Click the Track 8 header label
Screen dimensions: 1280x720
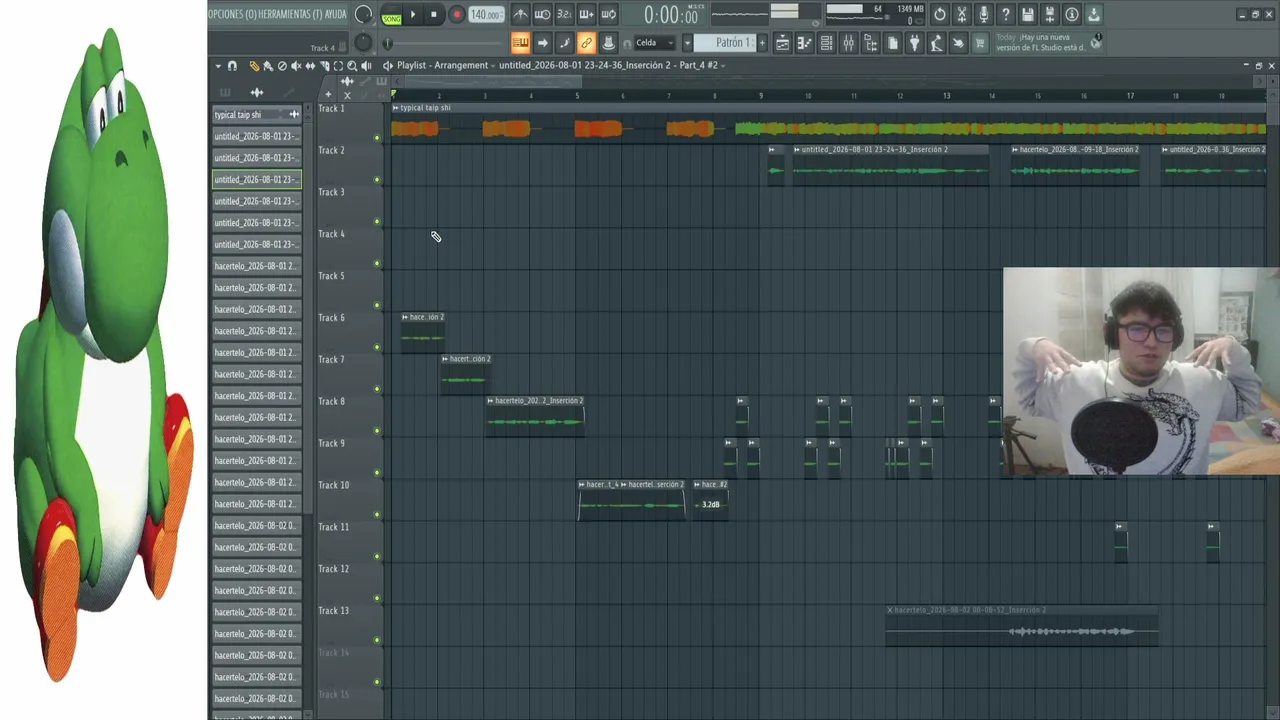[331, 402]
